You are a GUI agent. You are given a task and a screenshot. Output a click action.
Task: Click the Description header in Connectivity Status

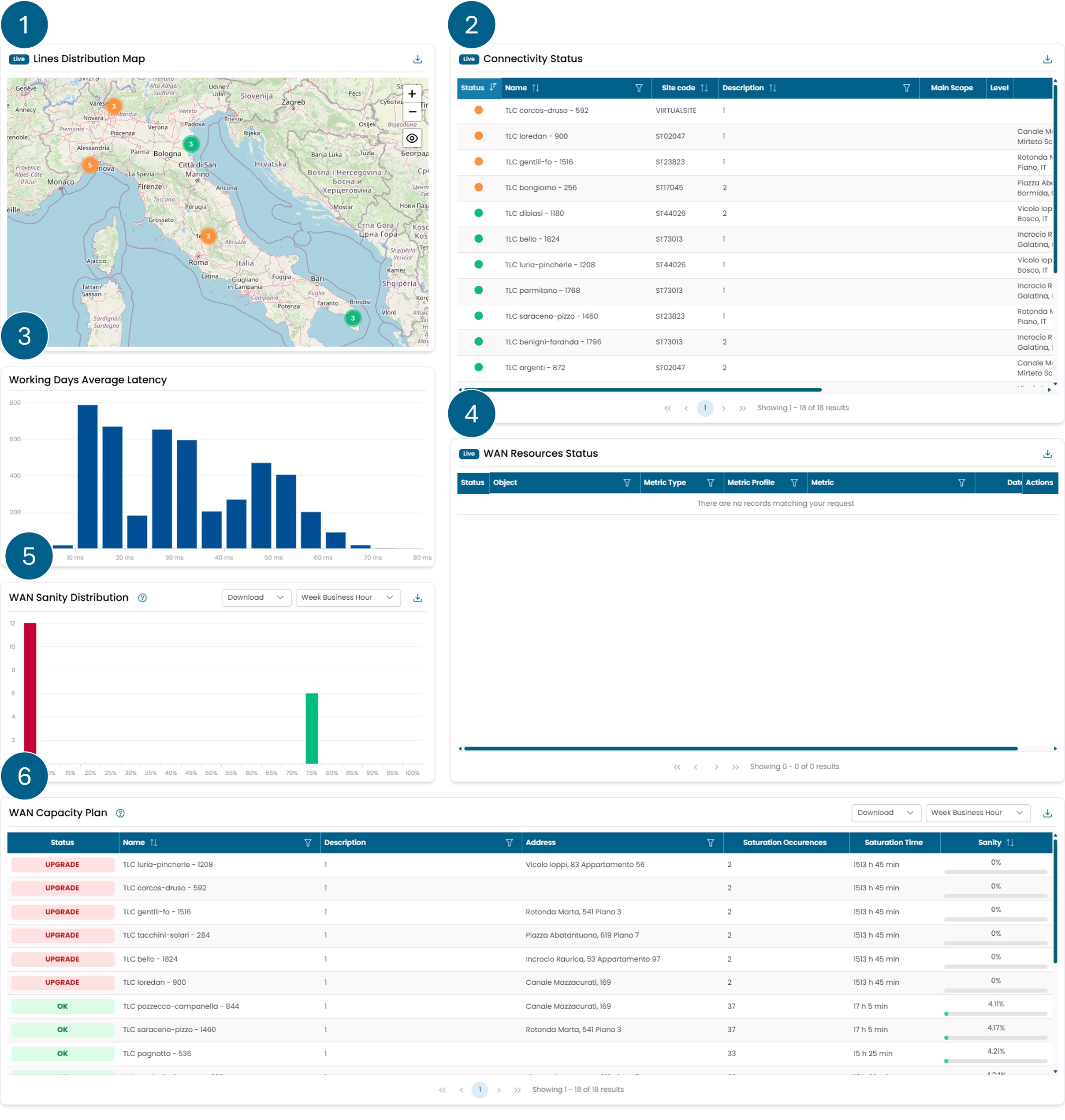point(743,88)
